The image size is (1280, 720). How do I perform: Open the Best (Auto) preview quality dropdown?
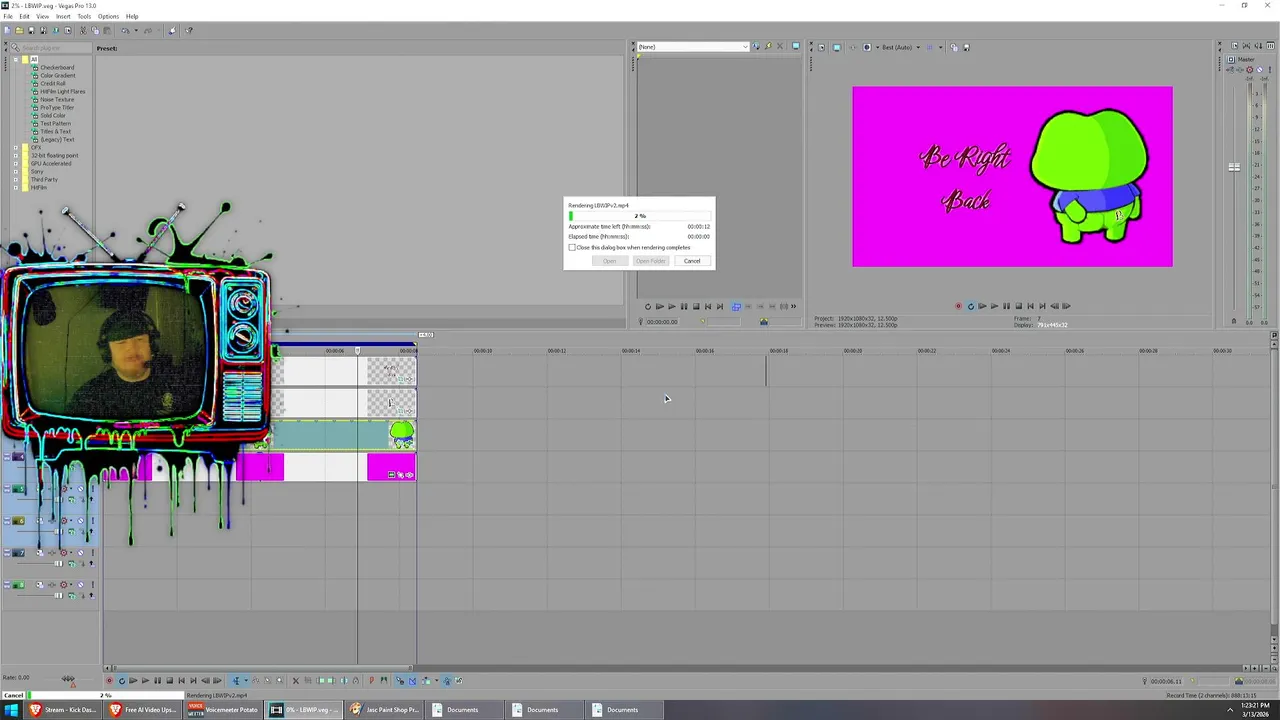point(918,47)
